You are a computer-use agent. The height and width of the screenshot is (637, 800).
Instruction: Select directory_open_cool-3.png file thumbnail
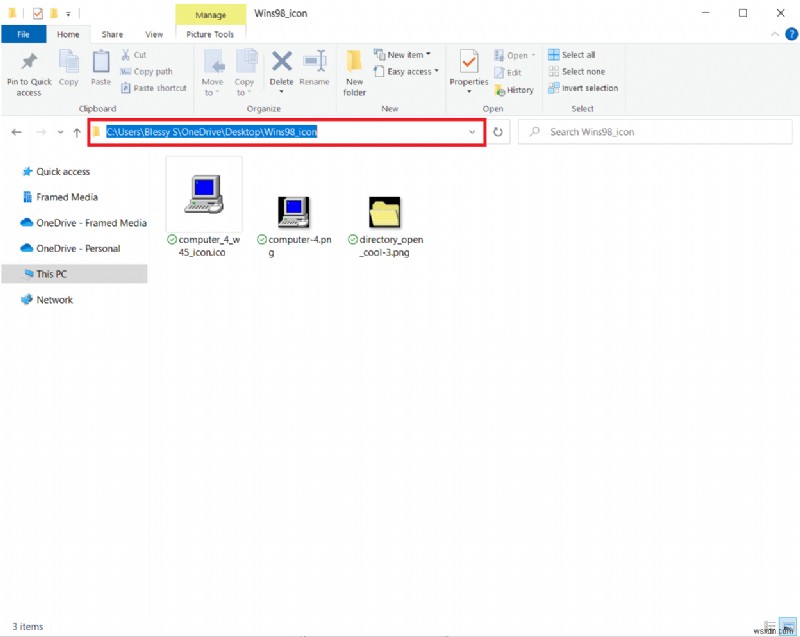384,212
